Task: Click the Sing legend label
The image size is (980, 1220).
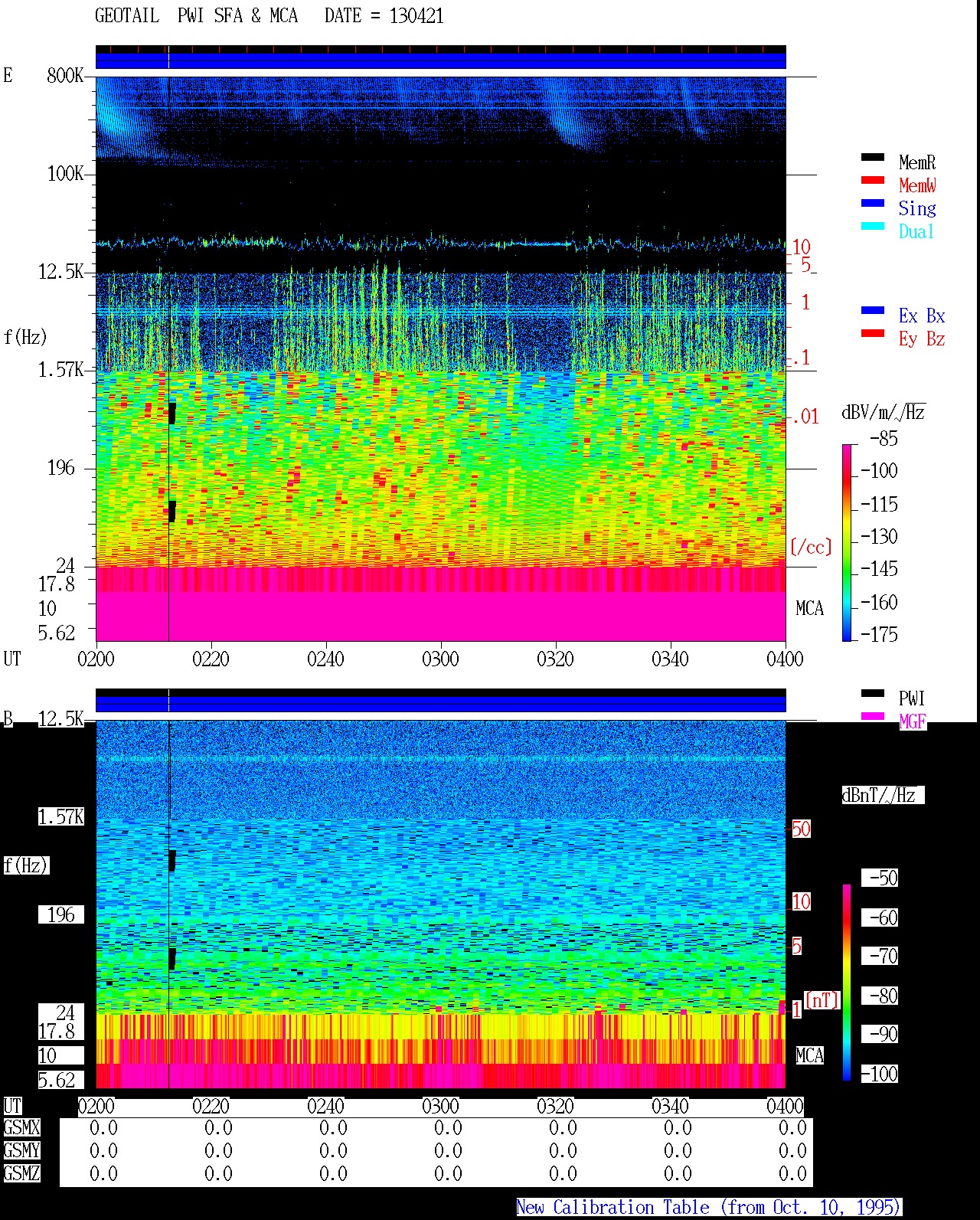Action: (x=917, y=208)
